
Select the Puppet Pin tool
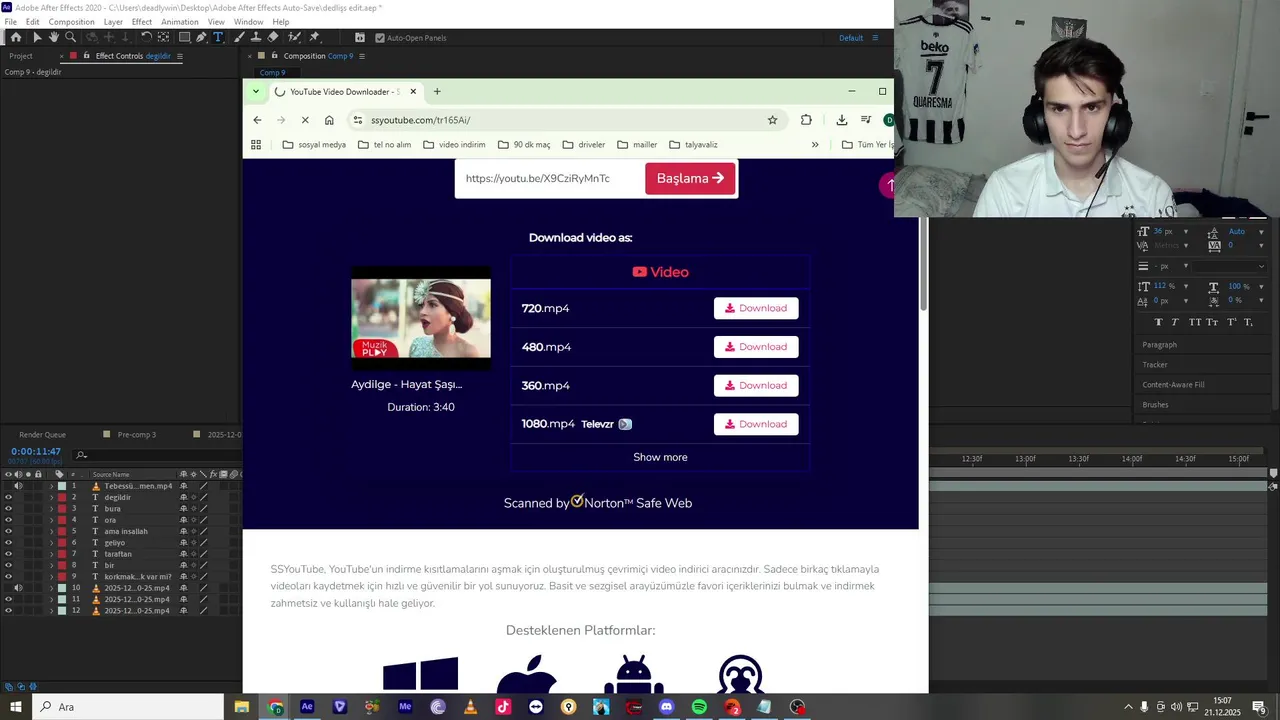(x=314, y=37)
